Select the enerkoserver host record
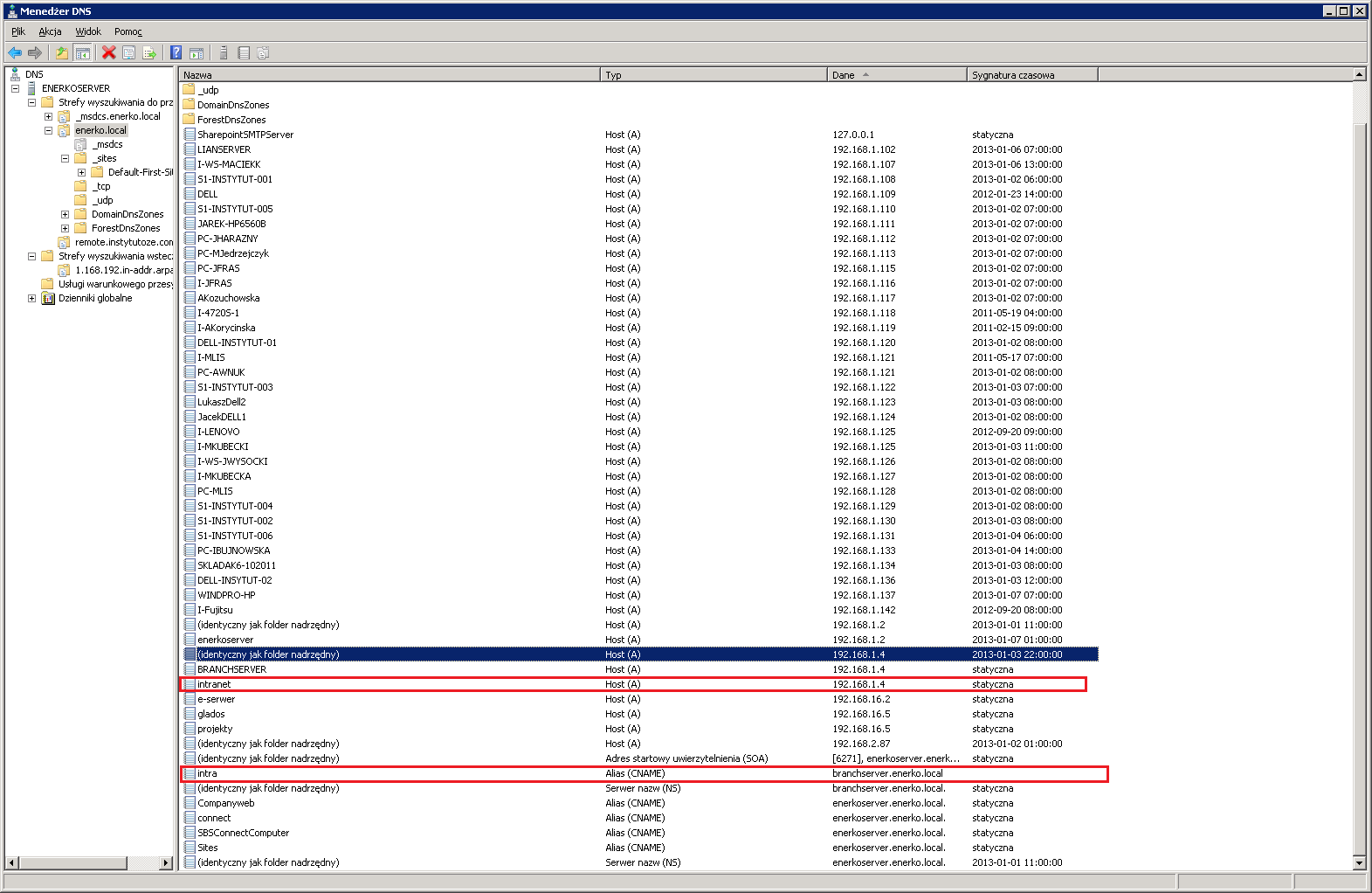This screenshot has height=893, width=1372. [x=639, y=640]
